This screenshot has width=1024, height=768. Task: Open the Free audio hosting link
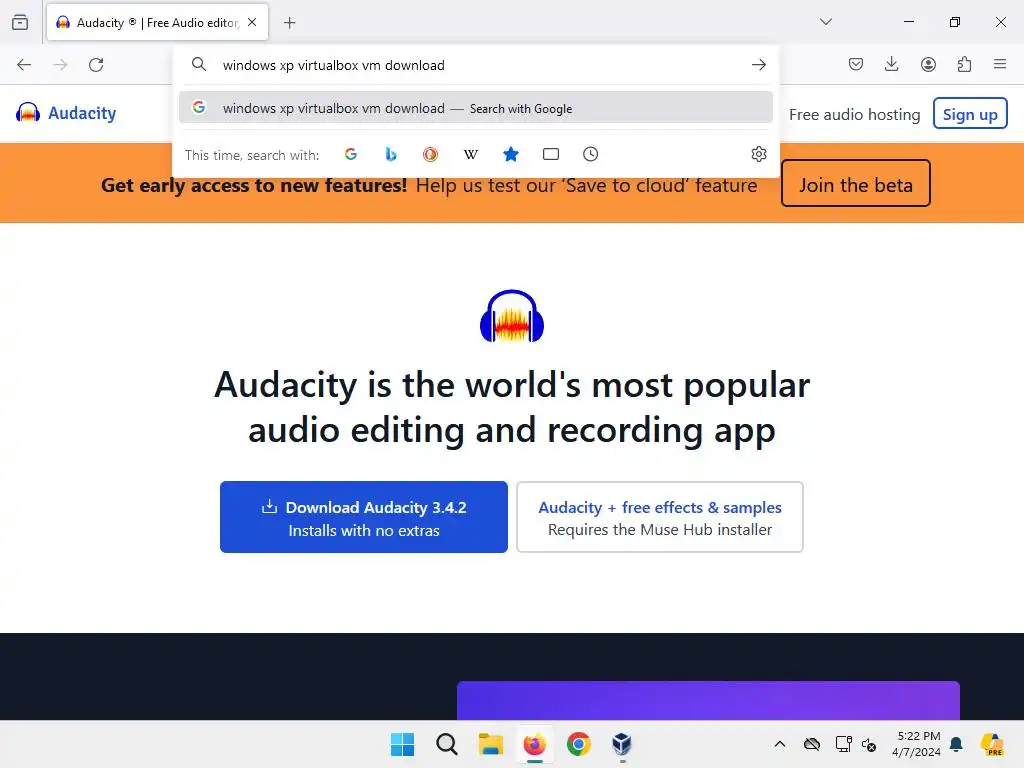(854, 114)
